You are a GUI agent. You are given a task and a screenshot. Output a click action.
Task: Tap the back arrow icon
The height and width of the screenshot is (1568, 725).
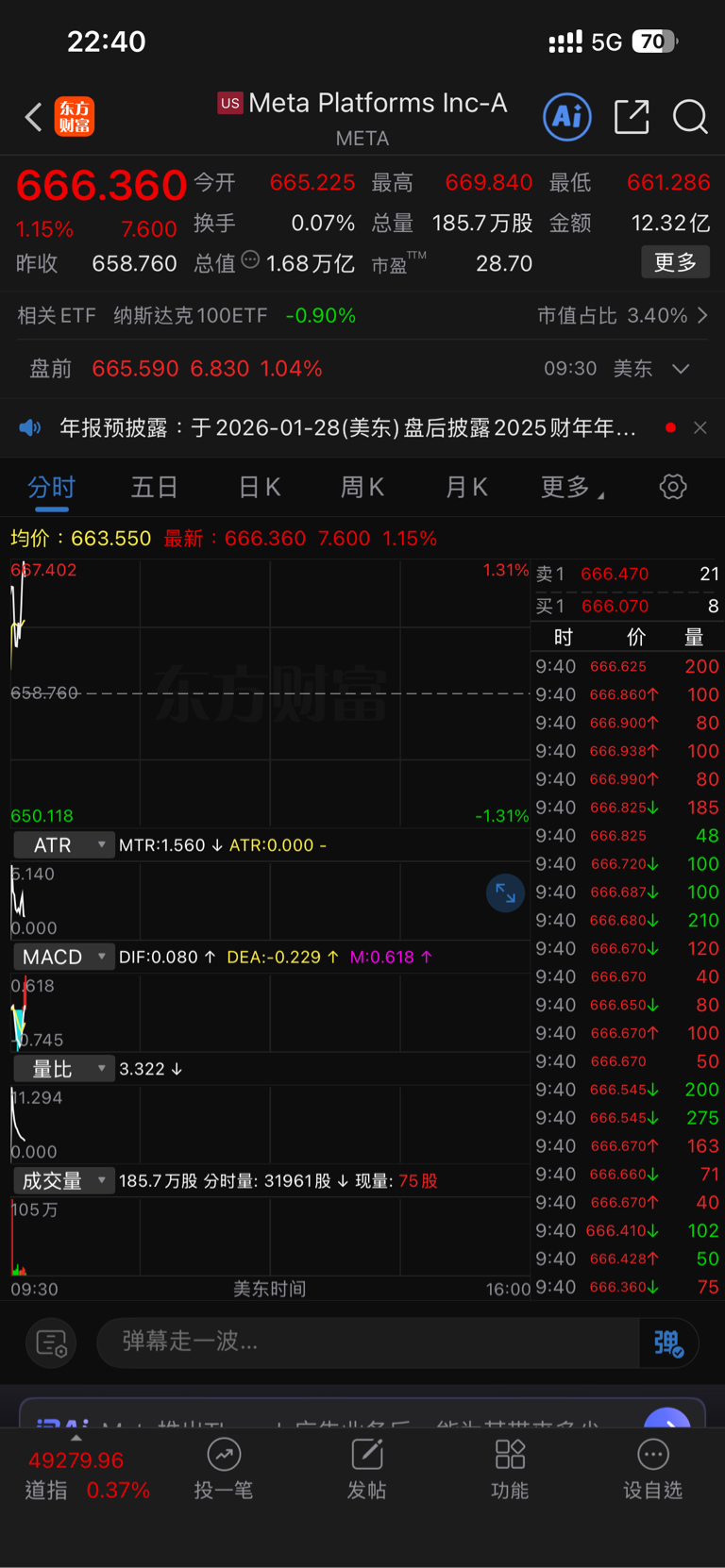click(34, 117)
